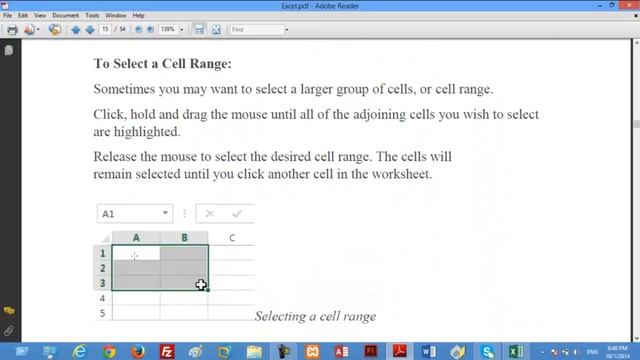
Task: Switch to Adobe Reader taskbar icon
Action: point(400,351)
